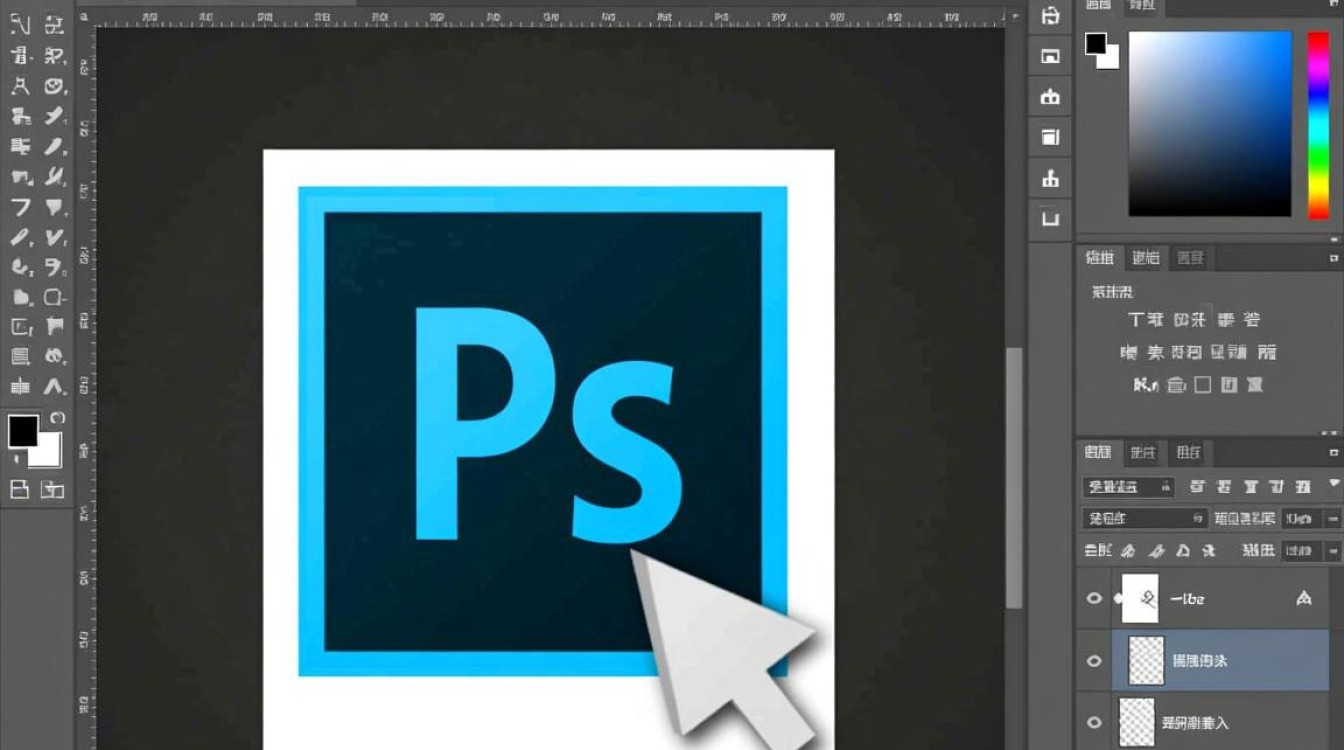Pick the second-row left tool in the toolbox
Image resolution: width=1344 pixels, height=750 pixels.
tap(20, 56)
